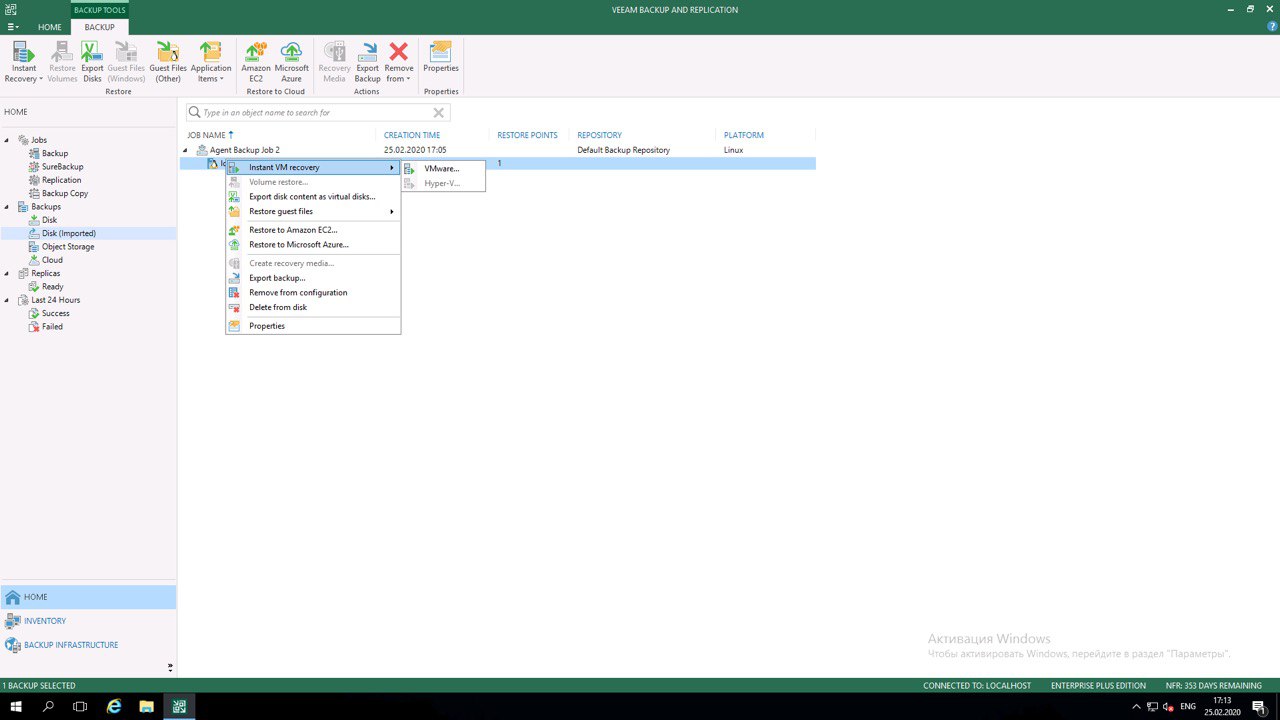Select the BACKUP ribbon tab
The width and height of the screenshot is (1280, 720).
pyautogui.click(x=99, y=27)
